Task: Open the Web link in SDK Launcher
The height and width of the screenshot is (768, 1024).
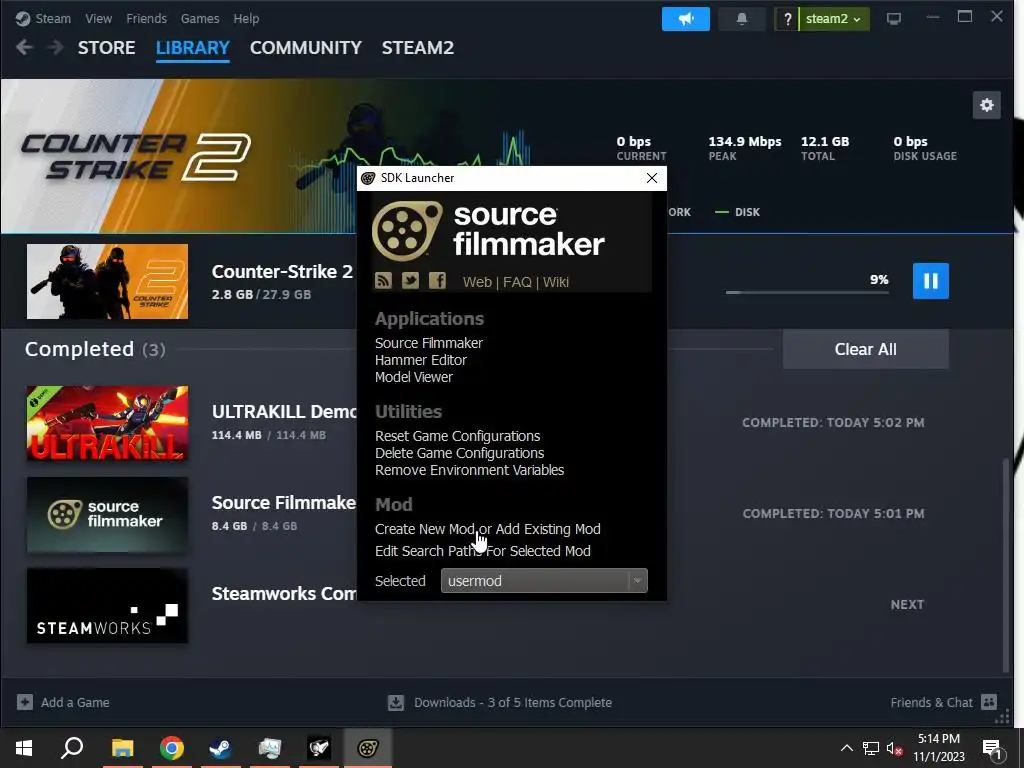Action: tap(477, 282)
